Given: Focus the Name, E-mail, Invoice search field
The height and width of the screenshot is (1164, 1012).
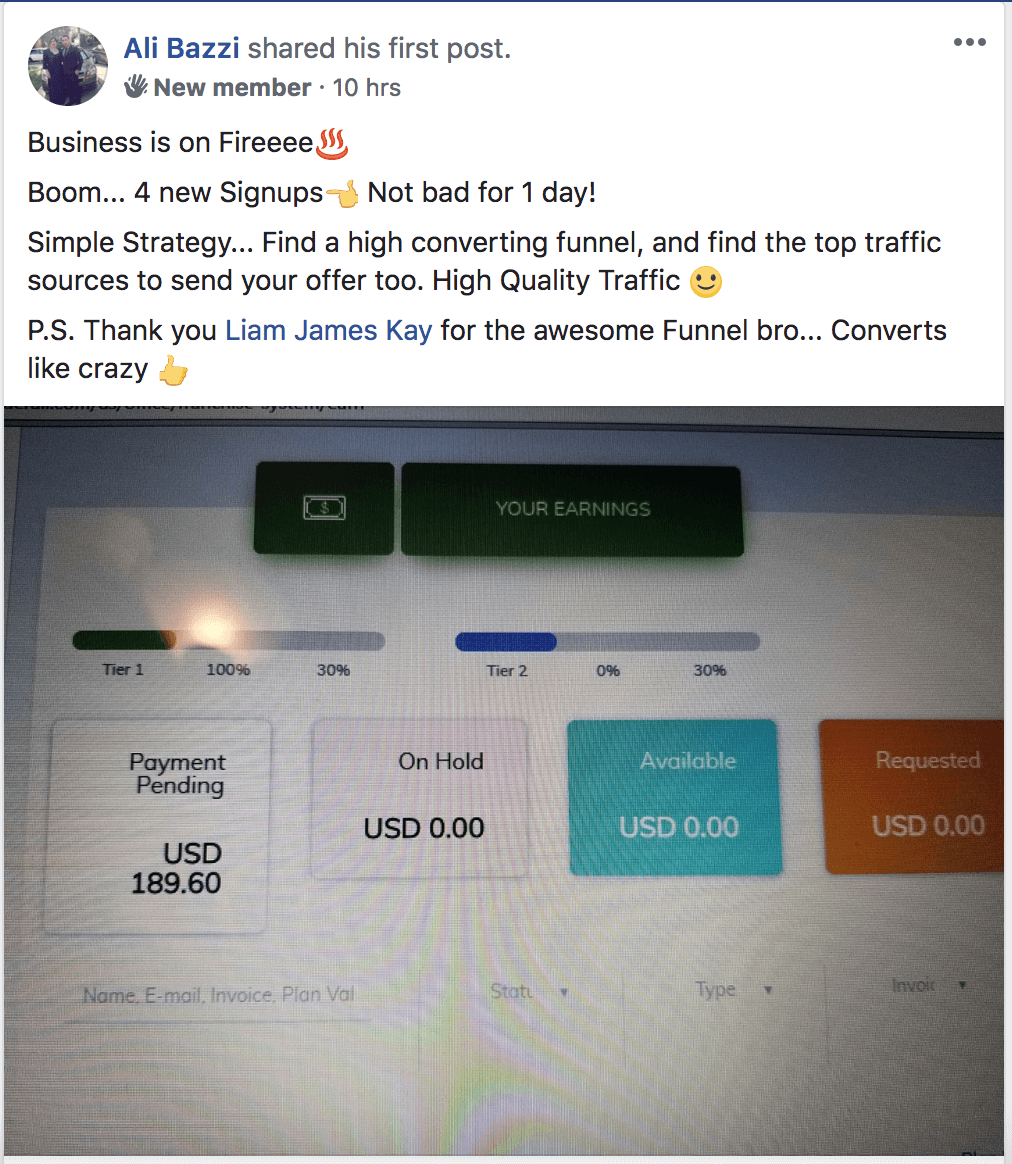Looking at the screenshot, I should pyautogui.click(x=218, y=996).
